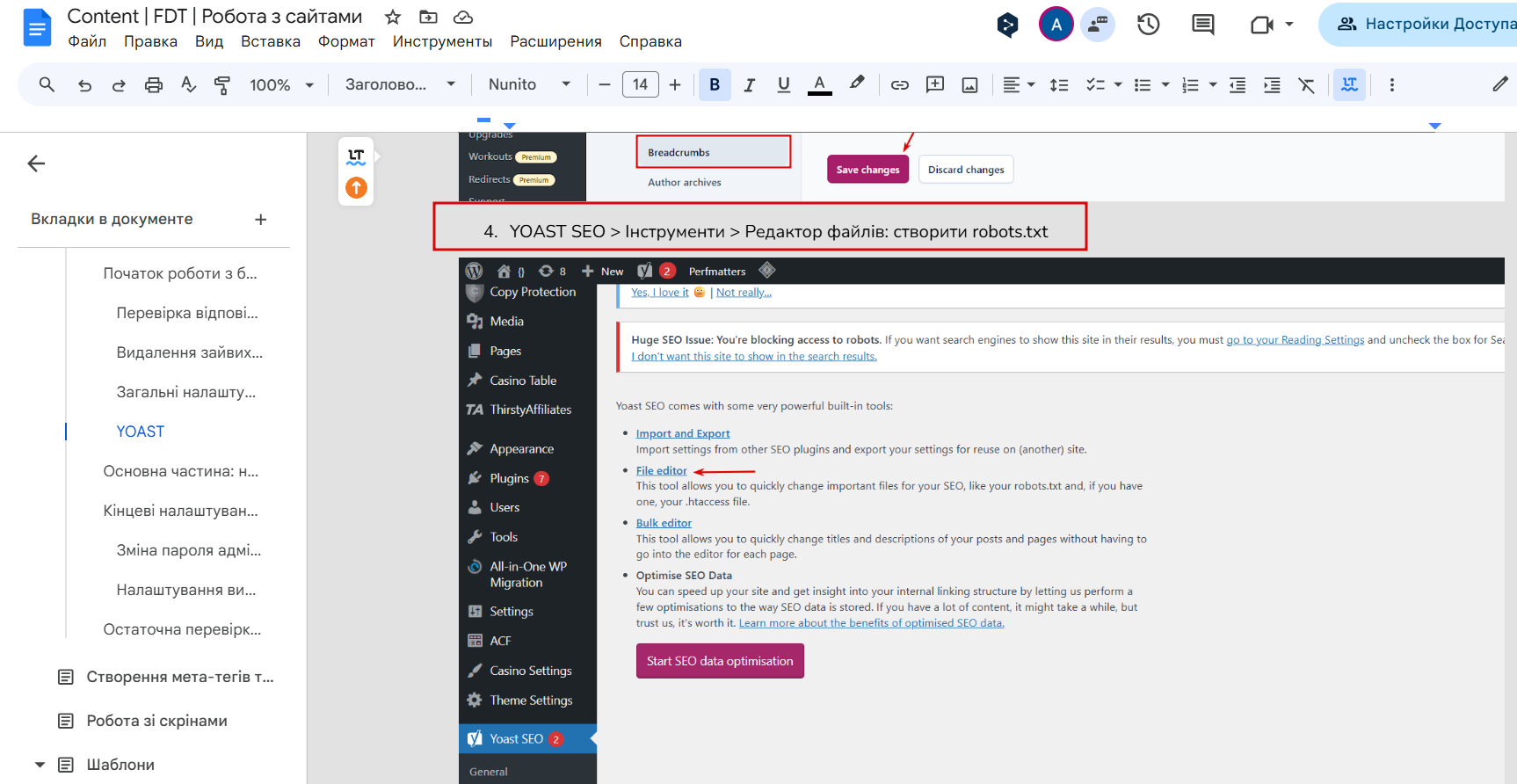
Task: Decrease the paragraph indent
Action: click(1238, 85)
